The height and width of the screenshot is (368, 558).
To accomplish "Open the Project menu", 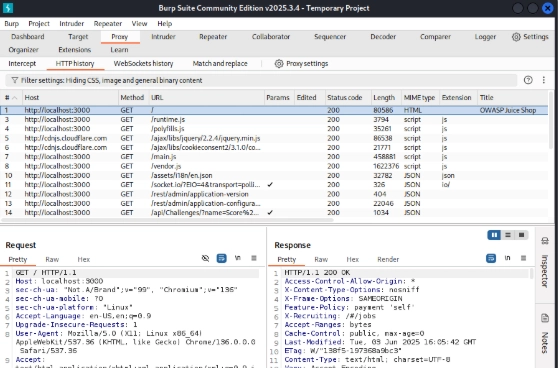I will click(39, 24).
